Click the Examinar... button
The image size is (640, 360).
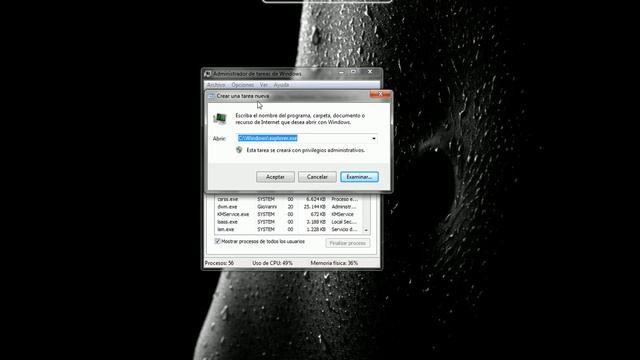(359, 177)
